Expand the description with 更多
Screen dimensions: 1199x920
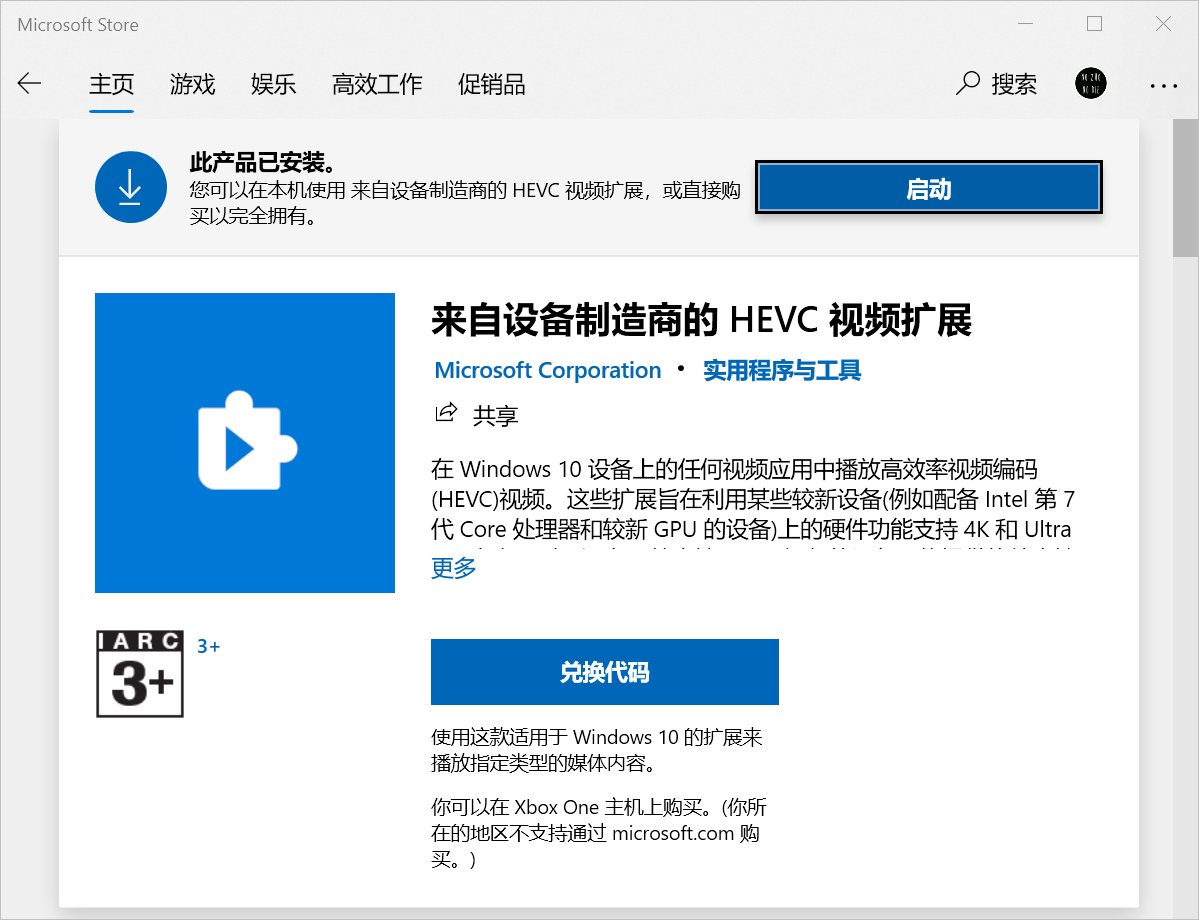pos(453,567)
